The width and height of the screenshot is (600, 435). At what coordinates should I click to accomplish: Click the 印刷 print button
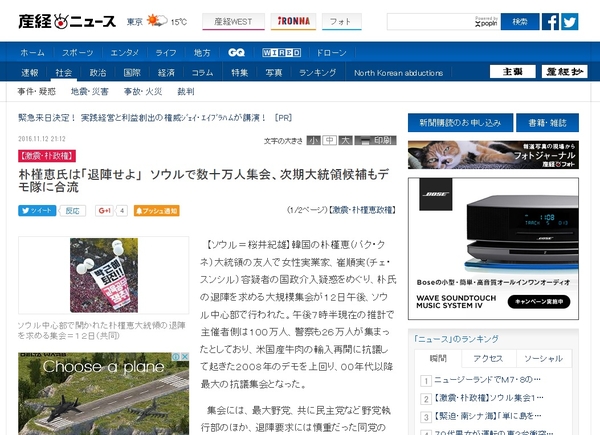pyautogui.click(x=376, y=140)
